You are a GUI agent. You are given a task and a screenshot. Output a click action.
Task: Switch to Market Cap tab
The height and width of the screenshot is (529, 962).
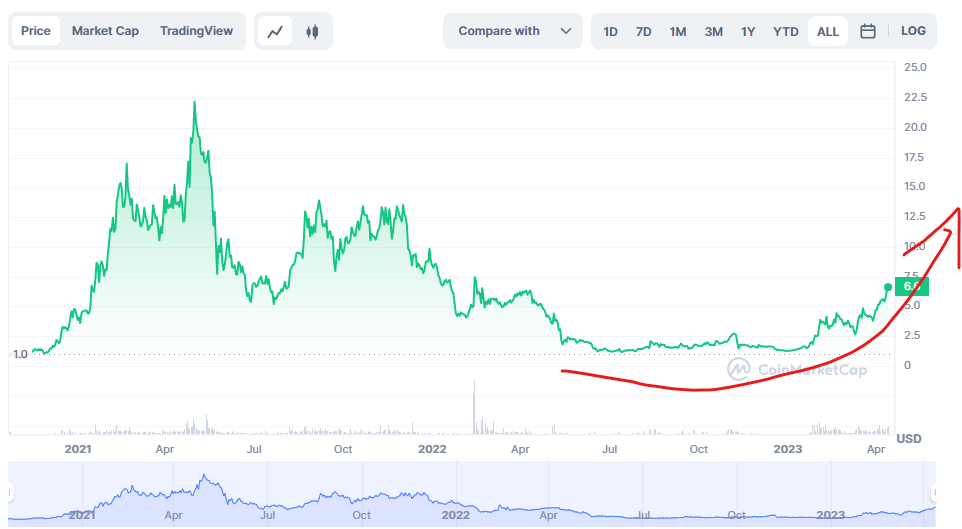pyautogui.click(x=105, y=31)
